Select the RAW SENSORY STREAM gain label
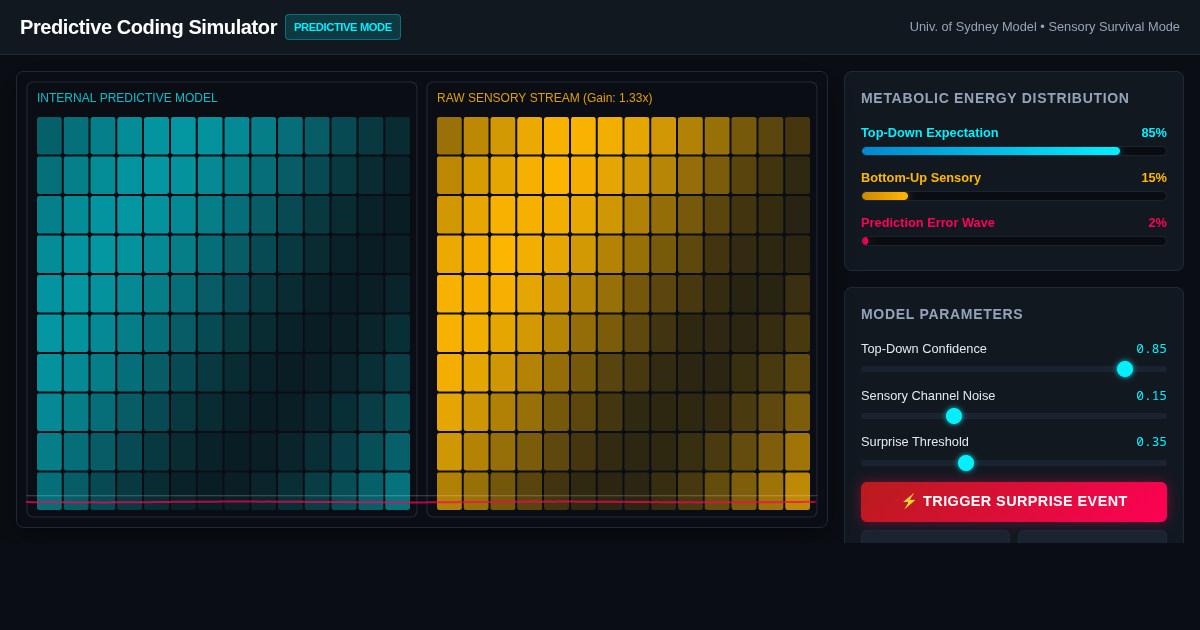Image resolution: width=1200 pixels, height=630 pixels. (544, 98)
